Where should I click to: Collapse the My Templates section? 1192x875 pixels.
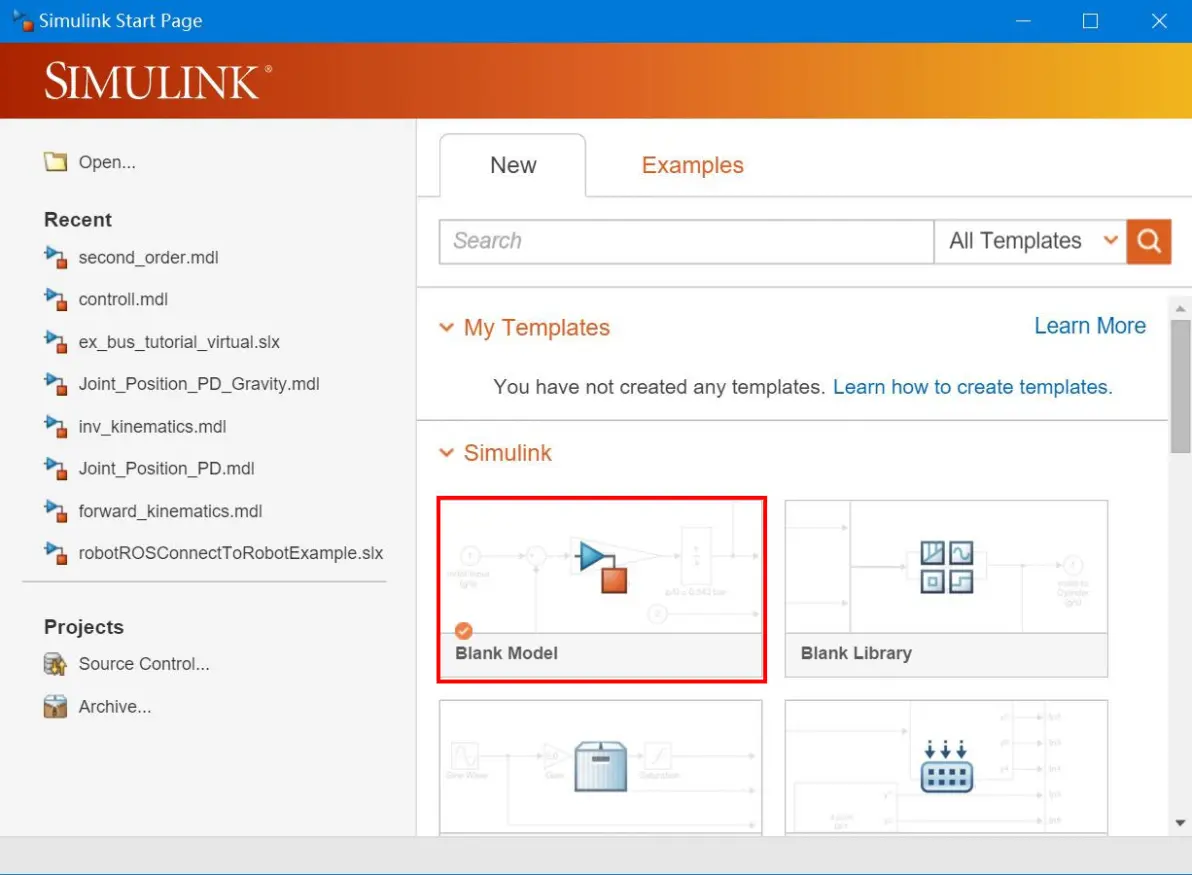[446, 328]
